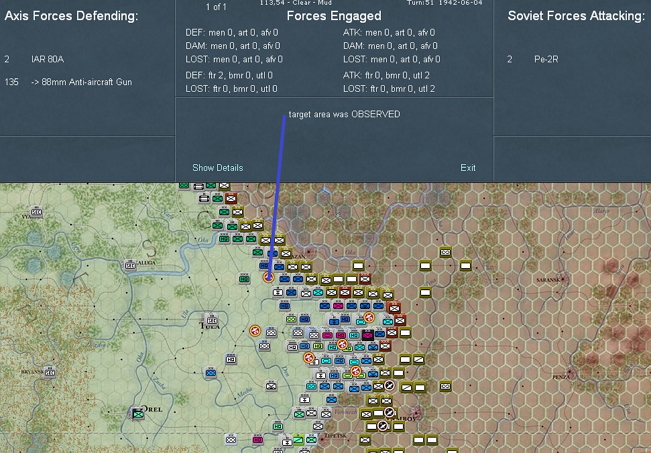Screen dimensions: 651x453
Task: Select the green-flagged unit counter at Orel
Action: coord(138,414)
